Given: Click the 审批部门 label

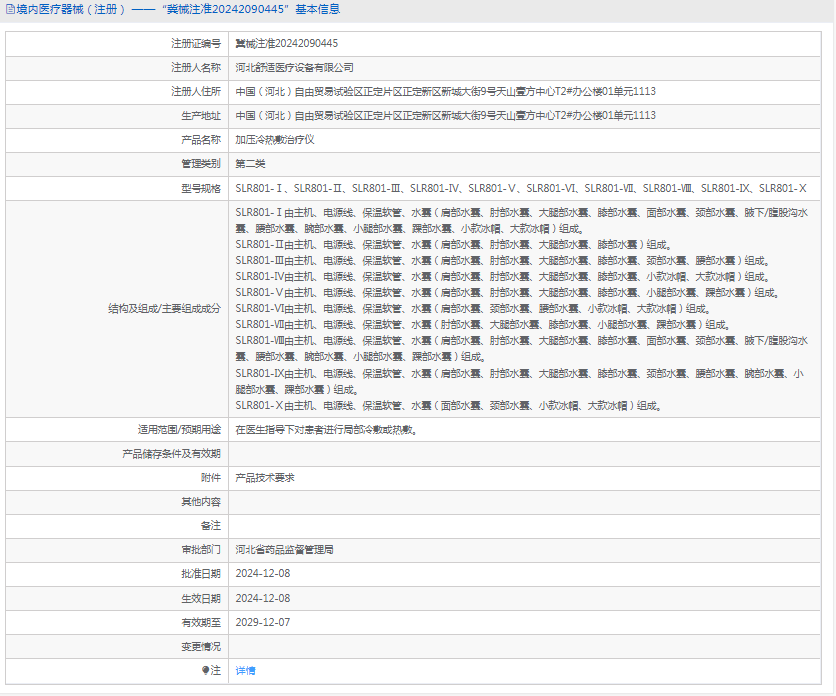Looking at the screenshot, I should (x=201, y=550).
